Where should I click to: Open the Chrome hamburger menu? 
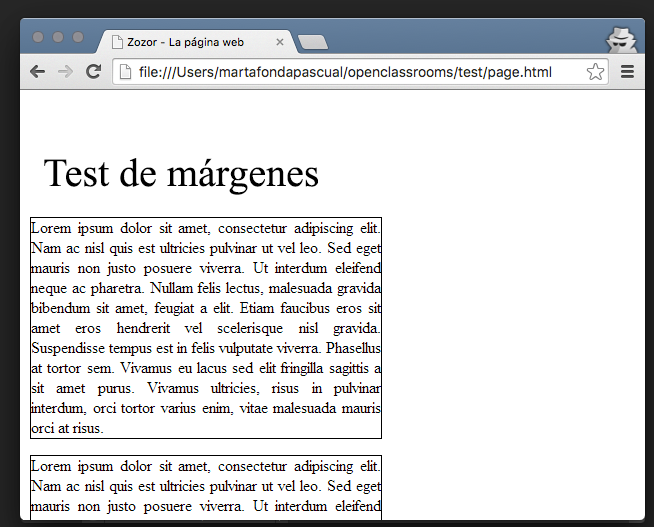pyautogui.click(x=627, y=72)
